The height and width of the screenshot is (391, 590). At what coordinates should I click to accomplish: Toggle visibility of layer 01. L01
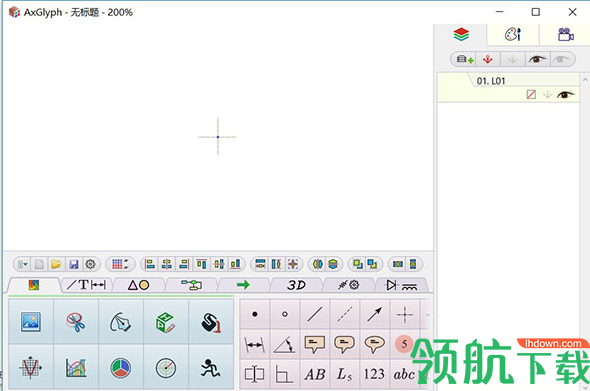click(x=566, y=94)
